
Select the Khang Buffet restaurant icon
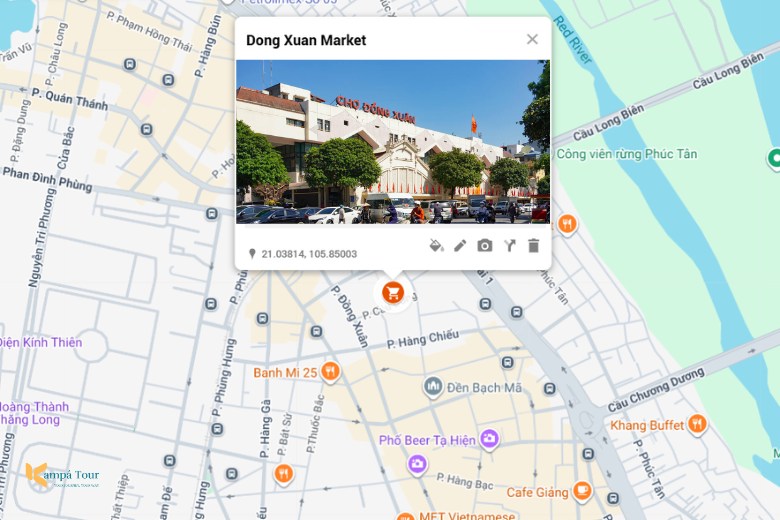[697, 424]
